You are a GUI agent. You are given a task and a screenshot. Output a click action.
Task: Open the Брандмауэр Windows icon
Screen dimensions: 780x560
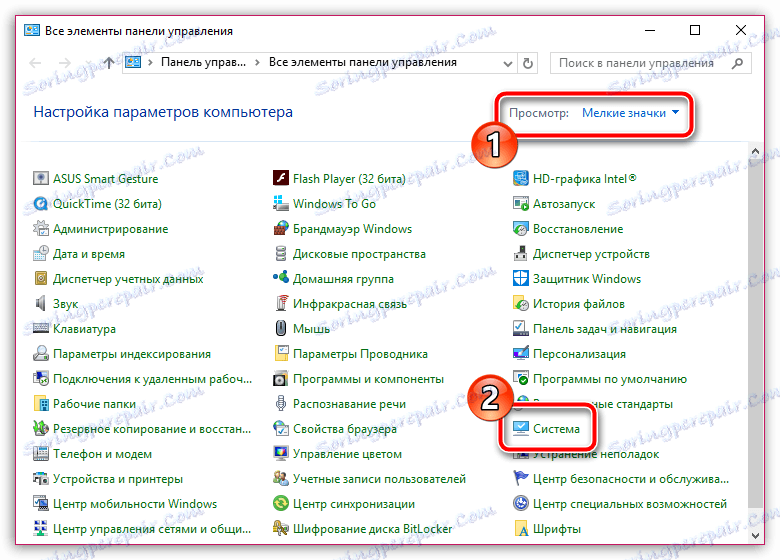point(281,229)
